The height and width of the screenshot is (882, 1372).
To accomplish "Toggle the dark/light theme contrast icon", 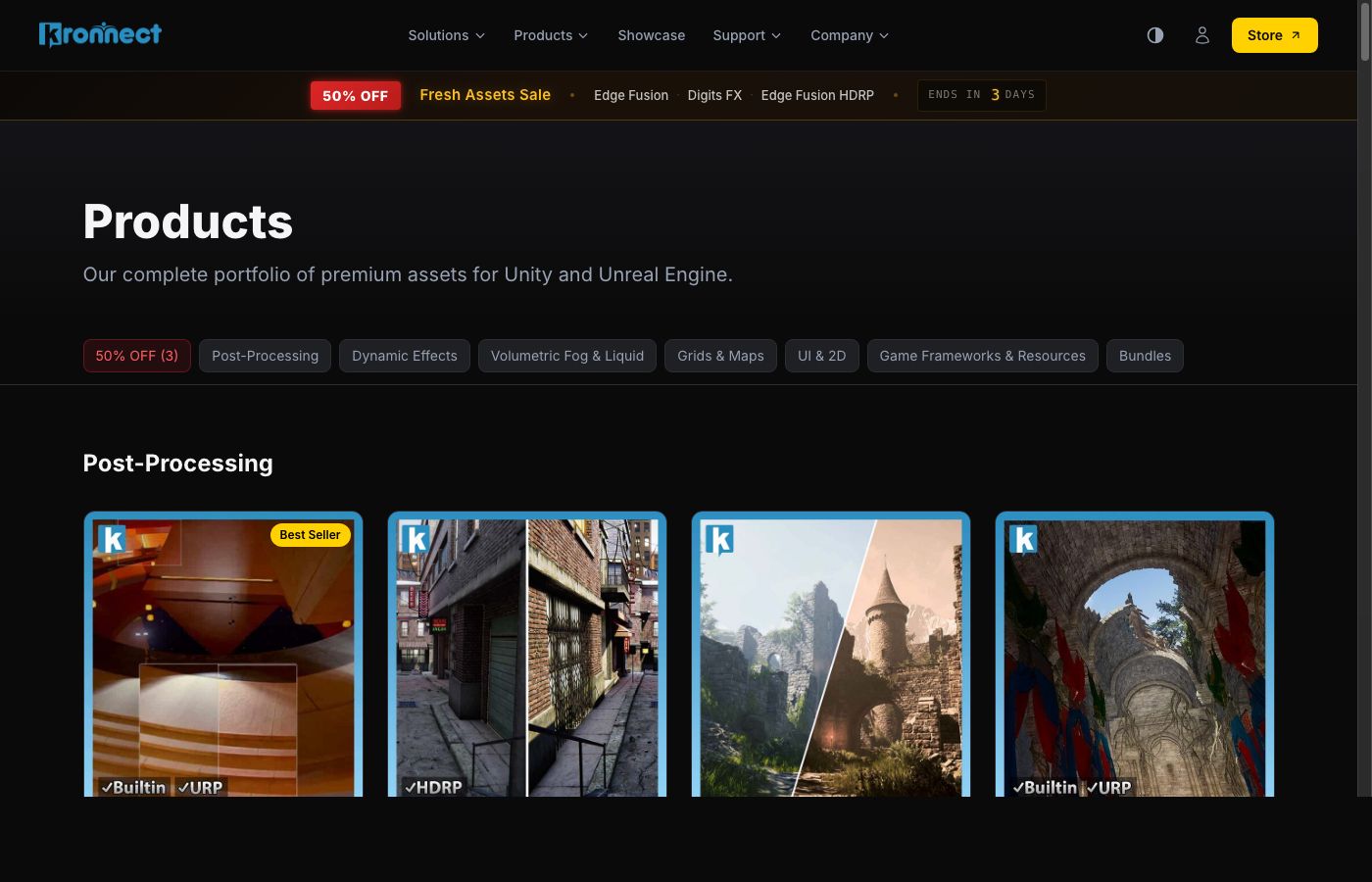I will tap(1154, 35).
